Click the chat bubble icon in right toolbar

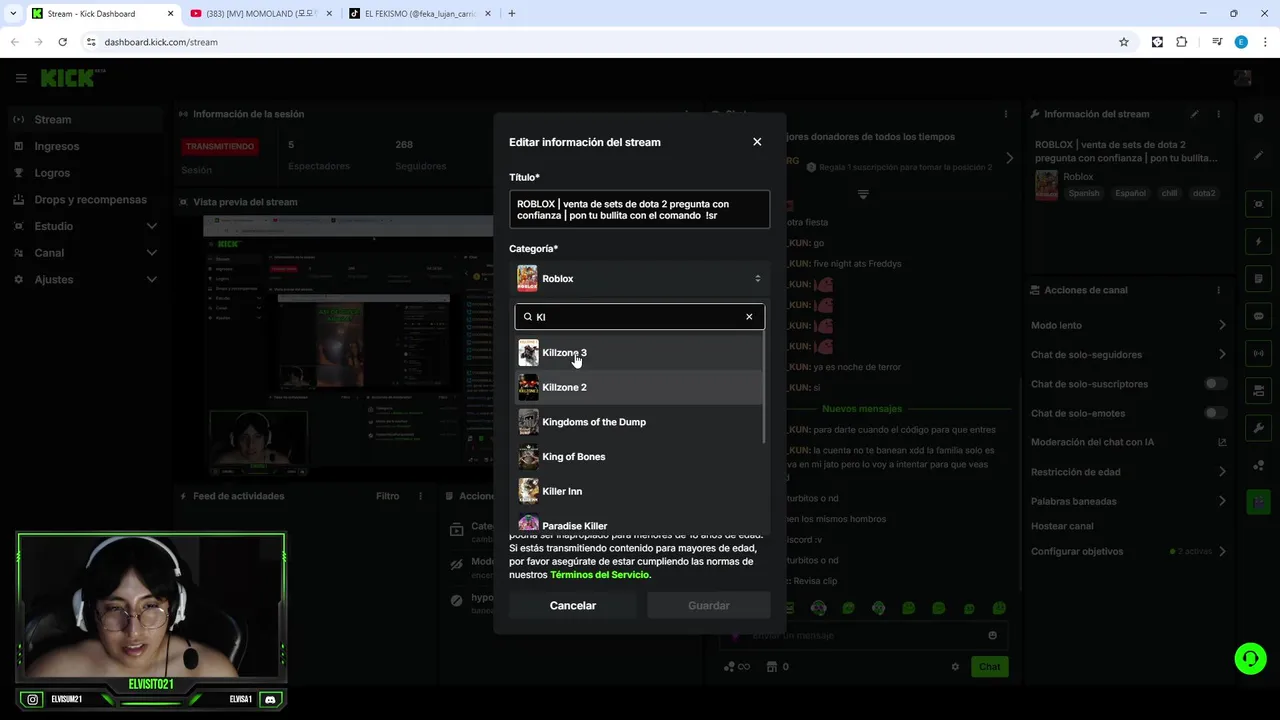point(1258,316)
